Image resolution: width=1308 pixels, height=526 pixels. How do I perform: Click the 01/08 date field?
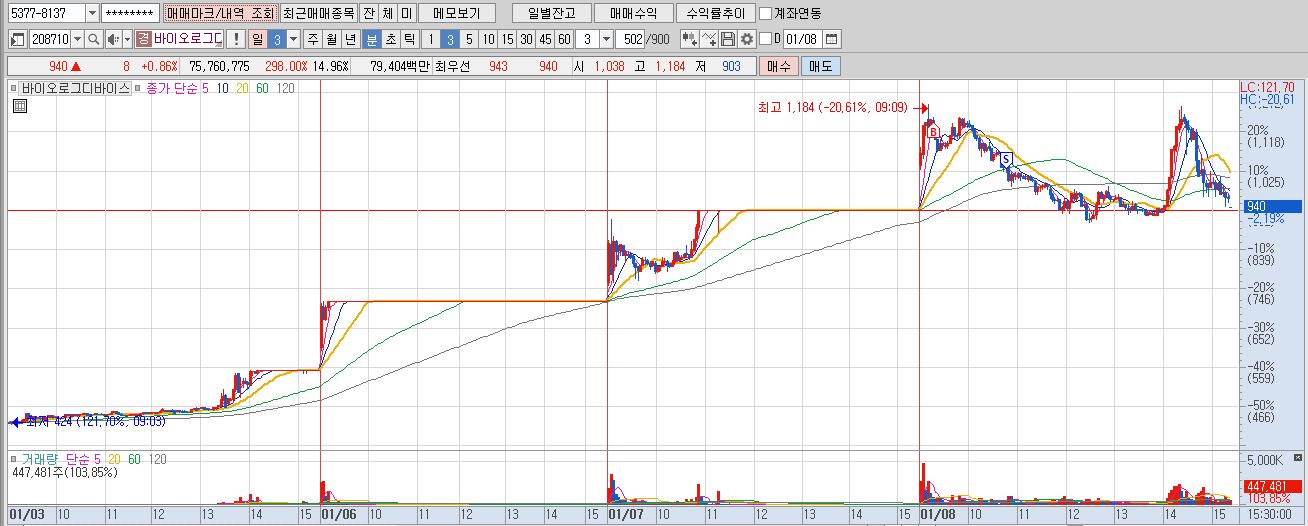[x=803, y=39]
